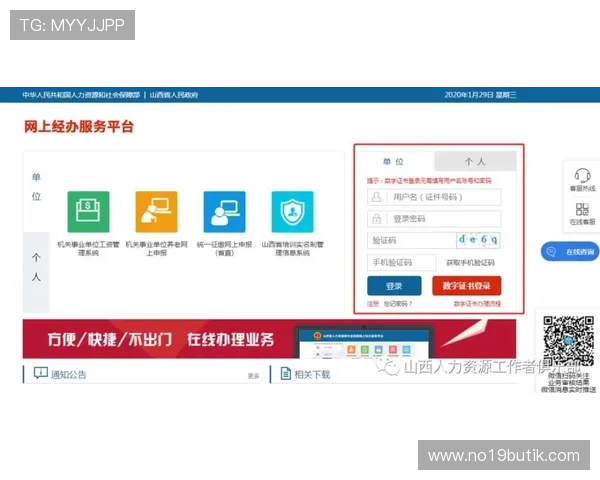Click the blue 登录 button
Screen dimensions: 600x480
point(394,286)
